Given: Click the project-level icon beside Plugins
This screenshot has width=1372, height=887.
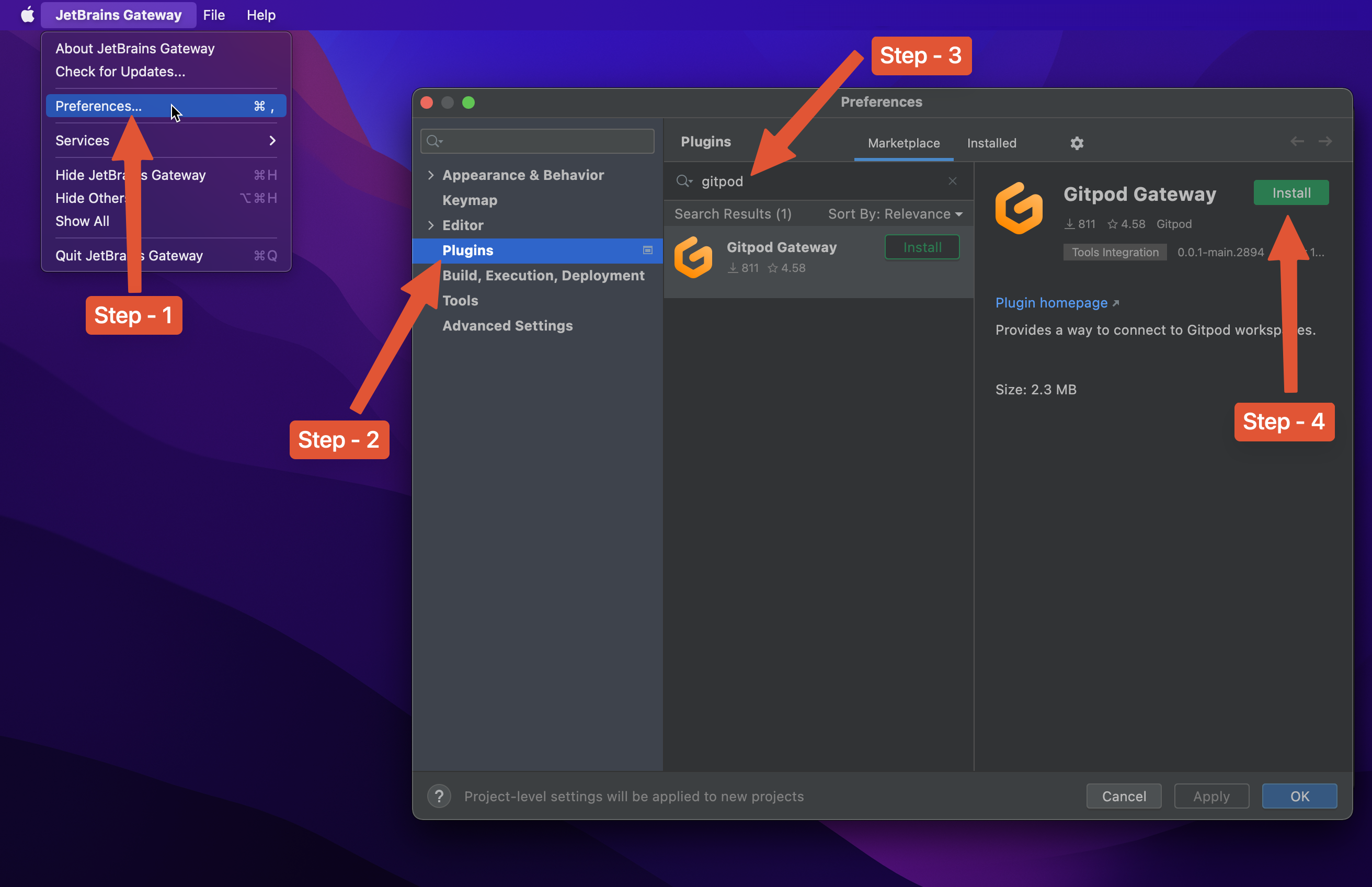Looking at the screenshot, I should (648, 251).
